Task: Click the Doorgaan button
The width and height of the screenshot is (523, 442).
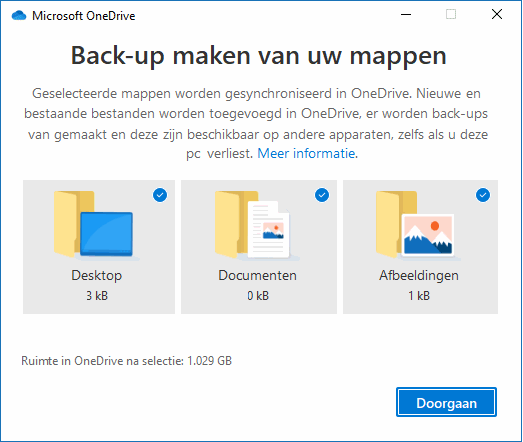Action: click(446, 402)
